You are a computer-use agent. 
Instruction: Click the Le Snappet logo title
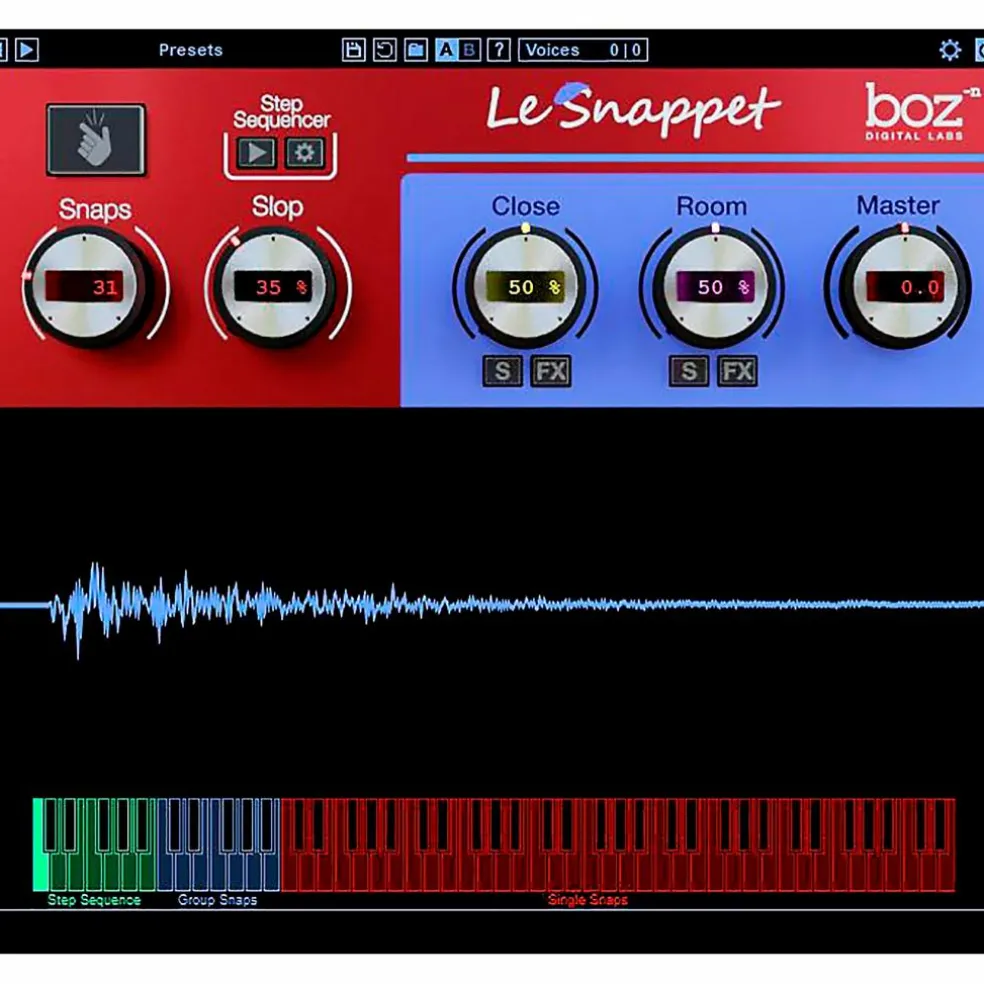click(633, 110)
